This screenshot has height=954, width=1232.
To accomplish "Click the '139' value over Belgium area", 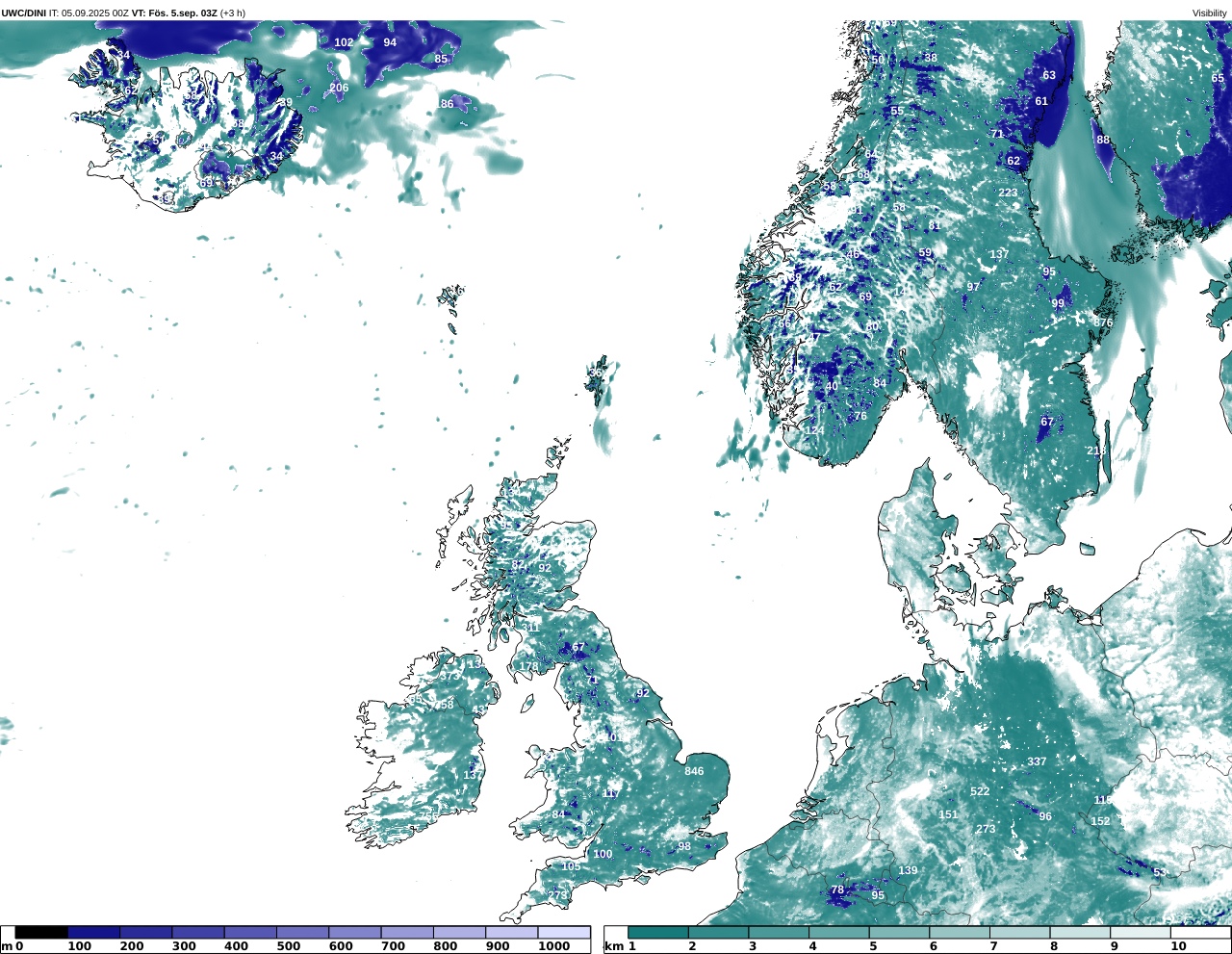I will pos(908,870).
